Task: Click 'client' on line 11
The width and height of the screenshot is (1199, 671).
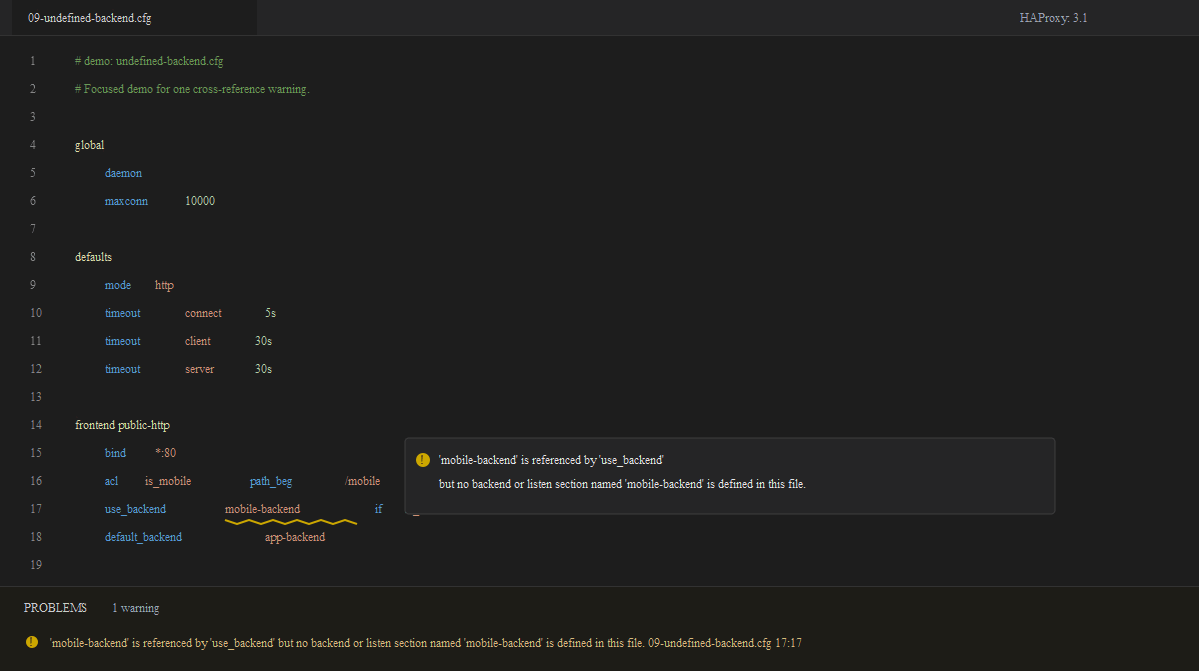Action: coord(198,341)
